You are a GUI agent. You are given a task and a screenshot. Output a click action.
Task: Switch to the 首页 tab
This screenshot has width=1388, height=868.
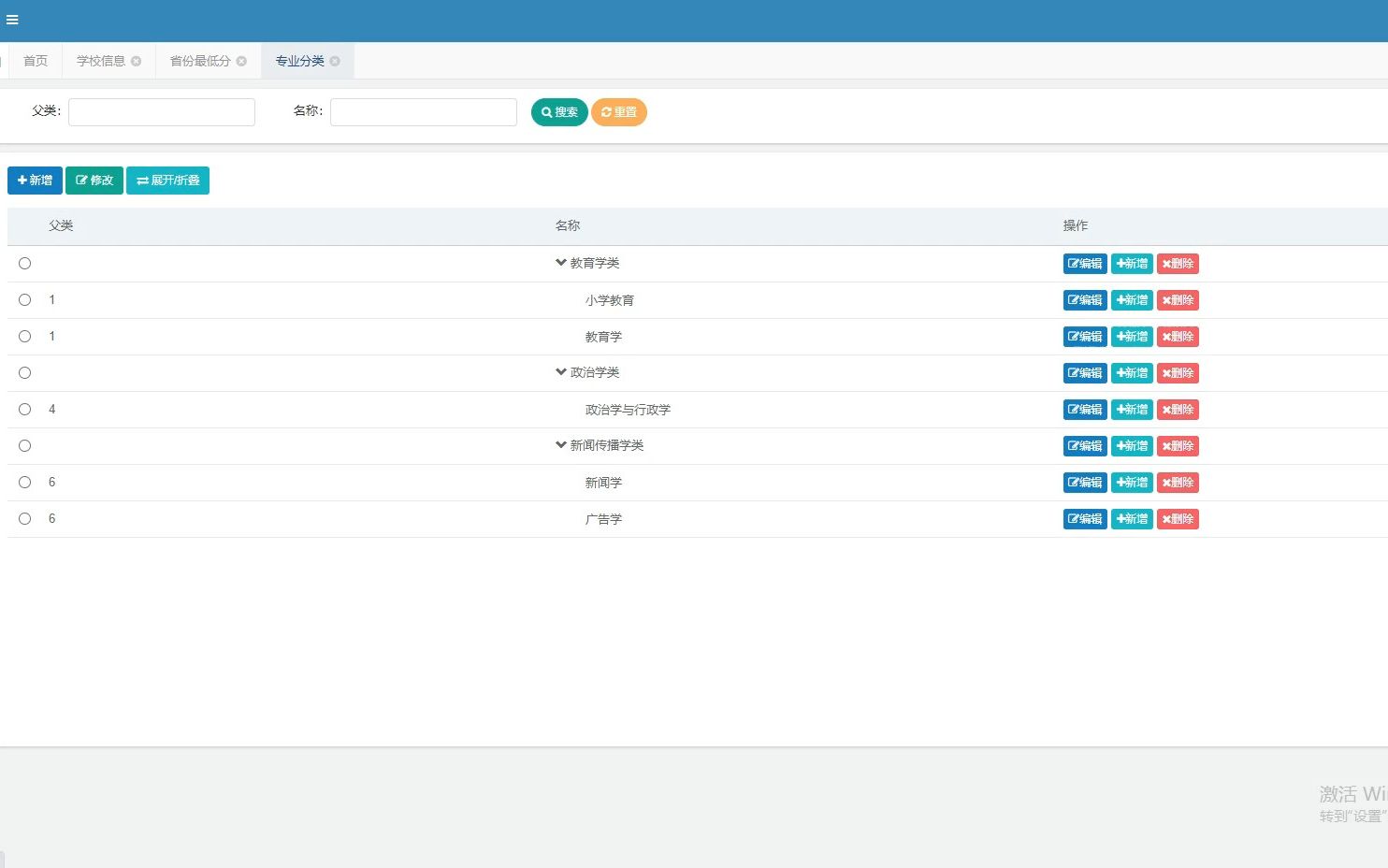point(36,61)
